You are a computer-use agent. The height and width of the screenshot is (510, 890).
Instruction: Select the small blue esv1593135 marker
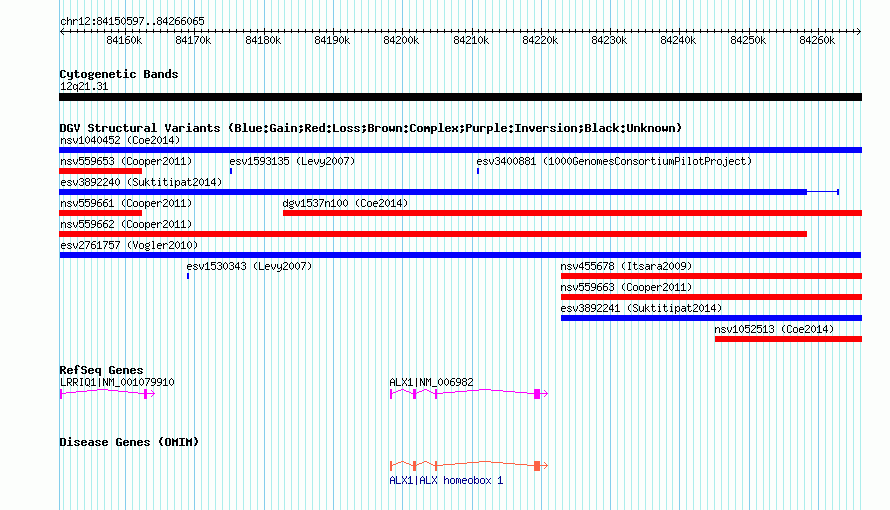click(x=231, y=171)
